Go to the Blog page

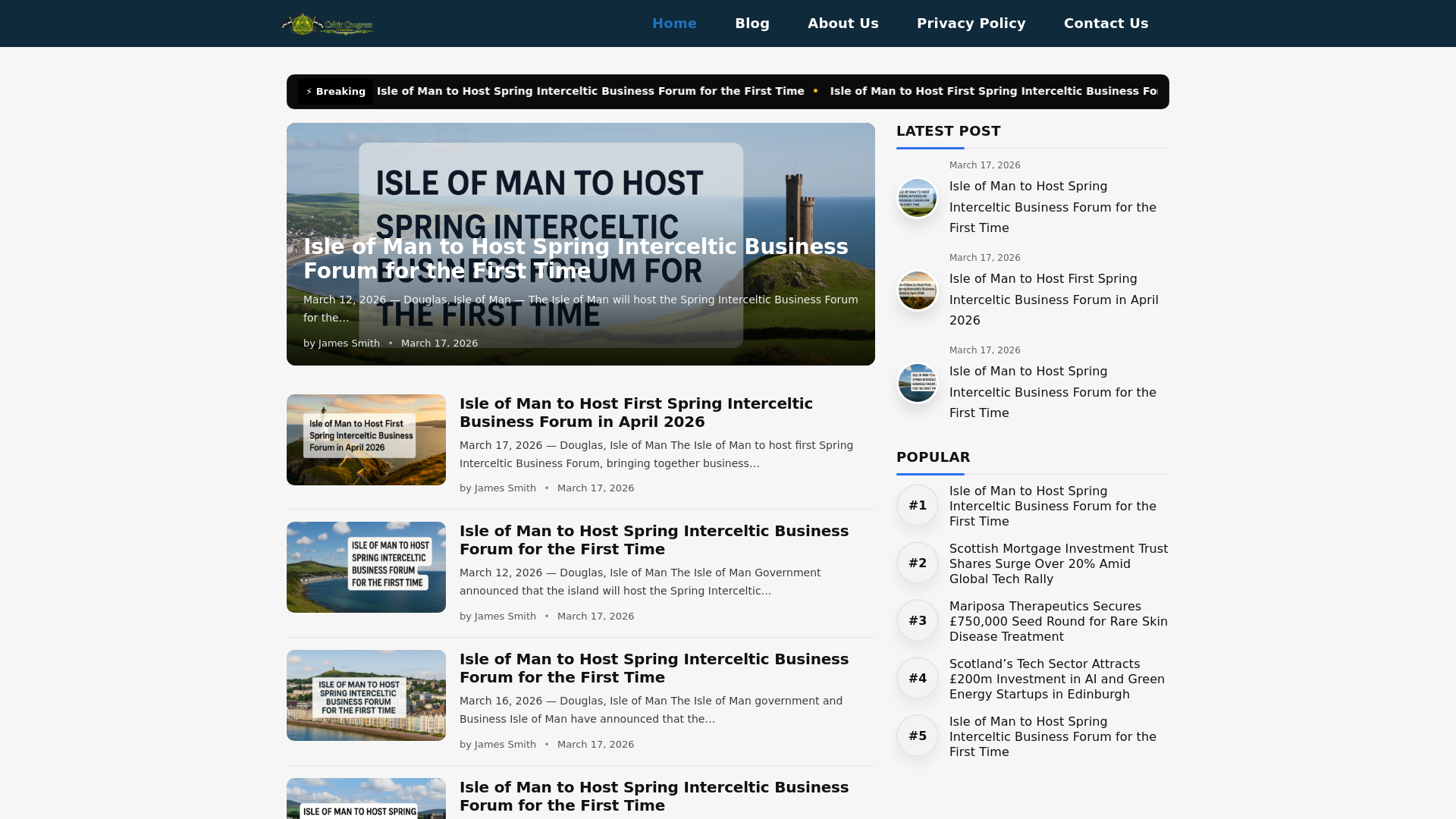752,24
